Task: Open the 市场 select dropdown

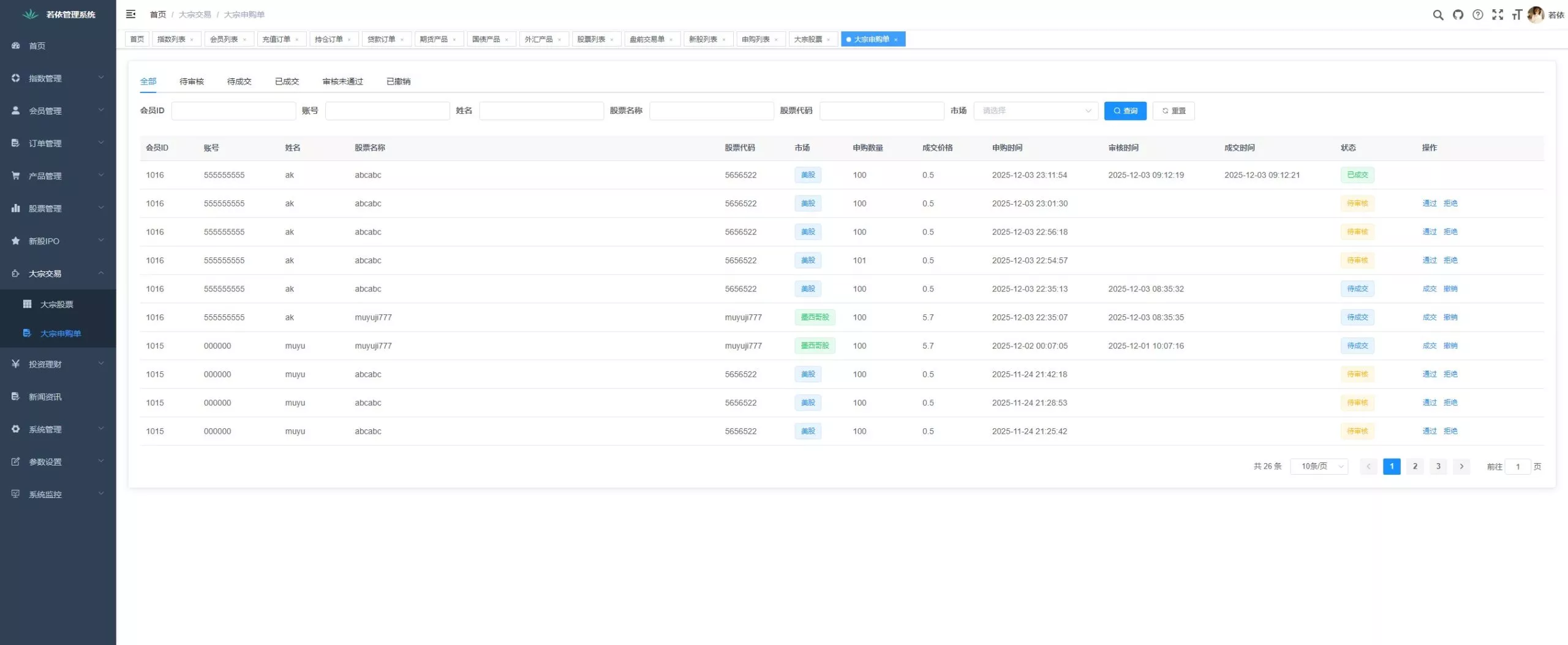Action: coord(1035,111)
